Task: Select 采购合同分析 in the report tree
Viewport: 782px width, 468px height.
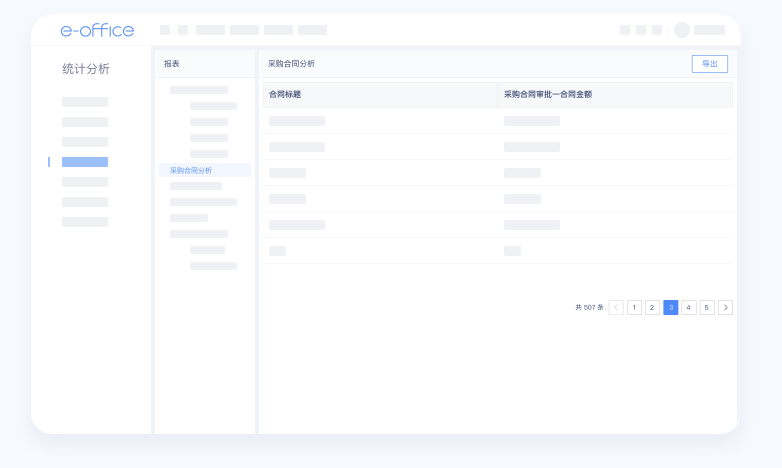Action: pyautogui.click(x=191, y=170)
